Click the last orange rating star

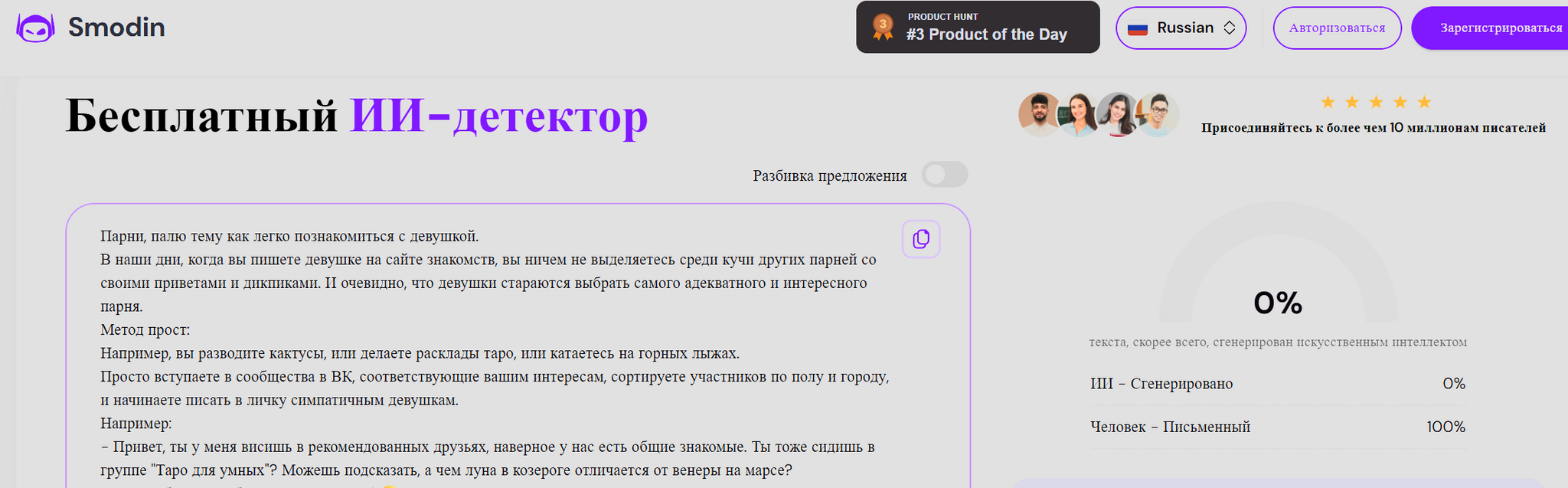[x=1424, y=102]
